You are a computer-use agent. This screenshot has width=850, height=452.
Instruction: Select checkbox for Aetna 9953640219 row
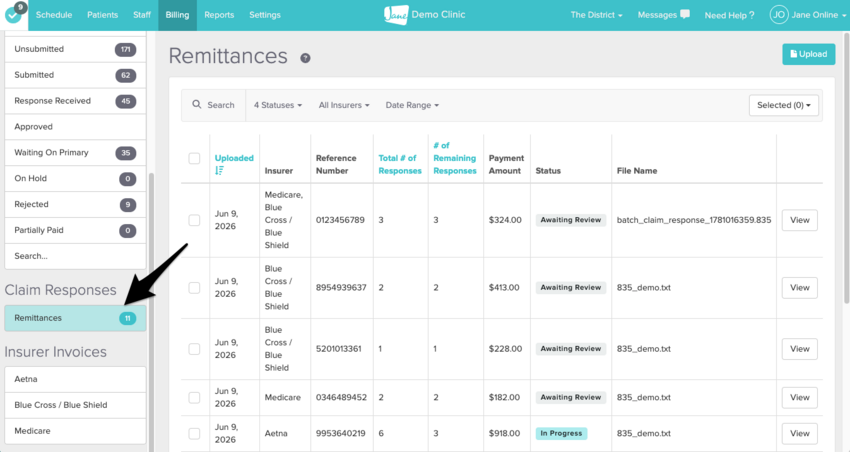[194, 434]
